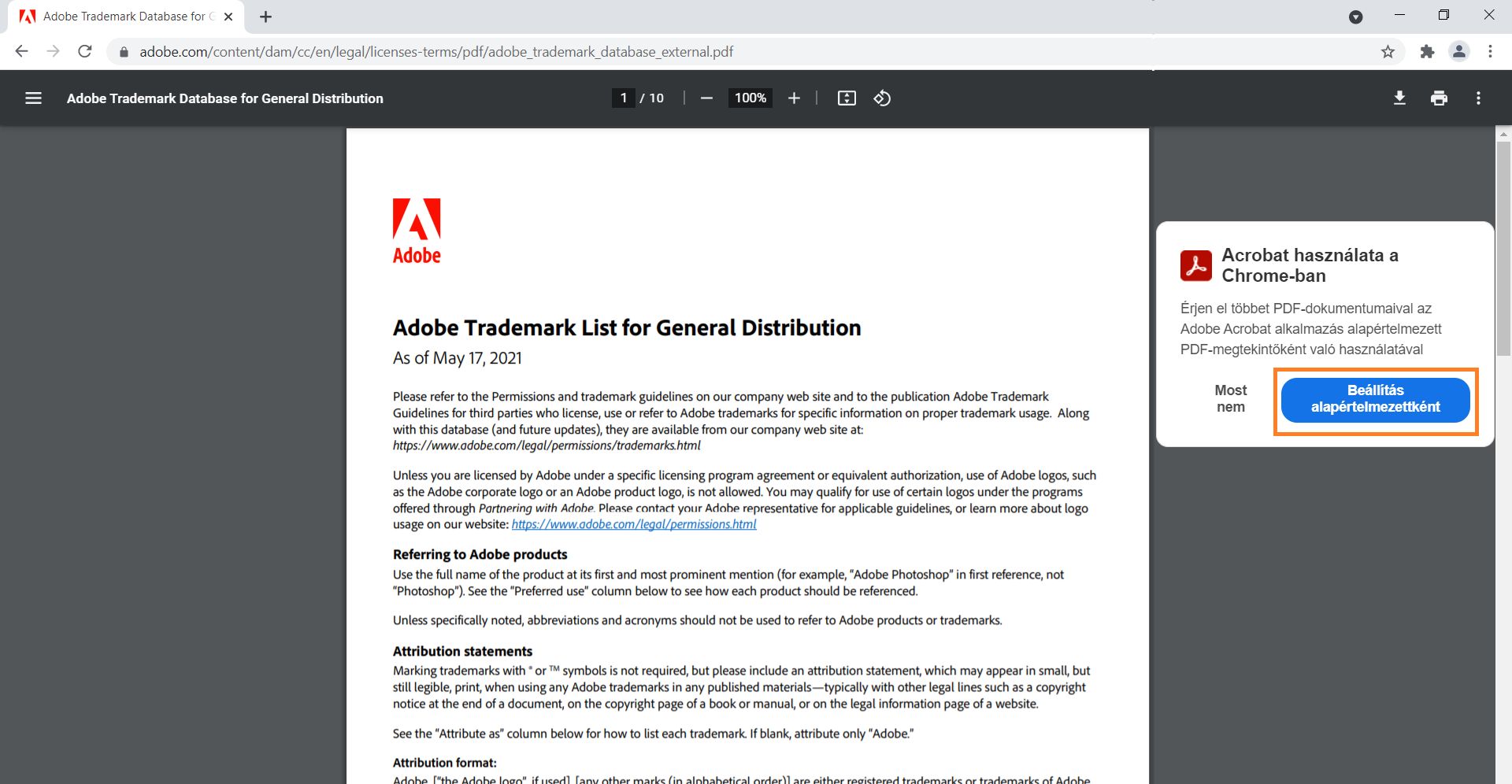Click the profile avatar icon
This screenshot has height=784, width=1512.
click(1458, 51)
